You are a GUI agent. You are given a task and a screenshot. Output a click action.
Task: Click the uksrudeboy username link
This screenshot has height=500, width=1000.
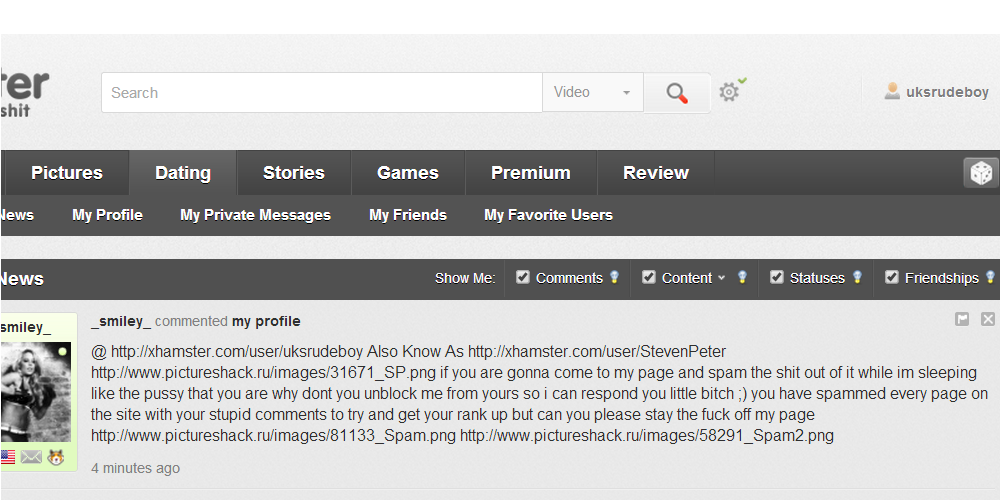click(x=947, y=92)
